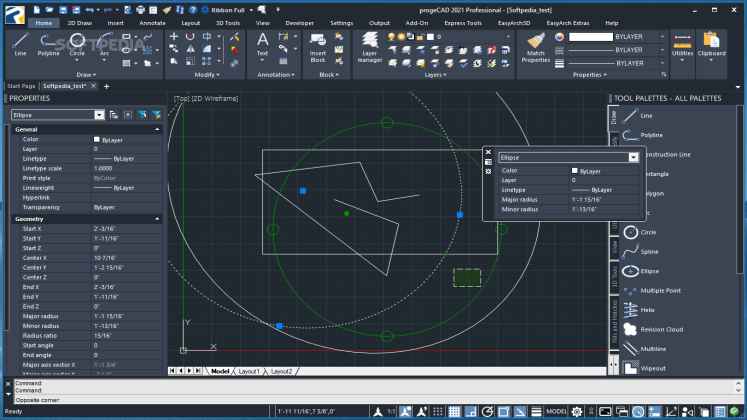Open the Layout1 tab
This screenshot has width=747, height=420.
[x=249, y=371]
